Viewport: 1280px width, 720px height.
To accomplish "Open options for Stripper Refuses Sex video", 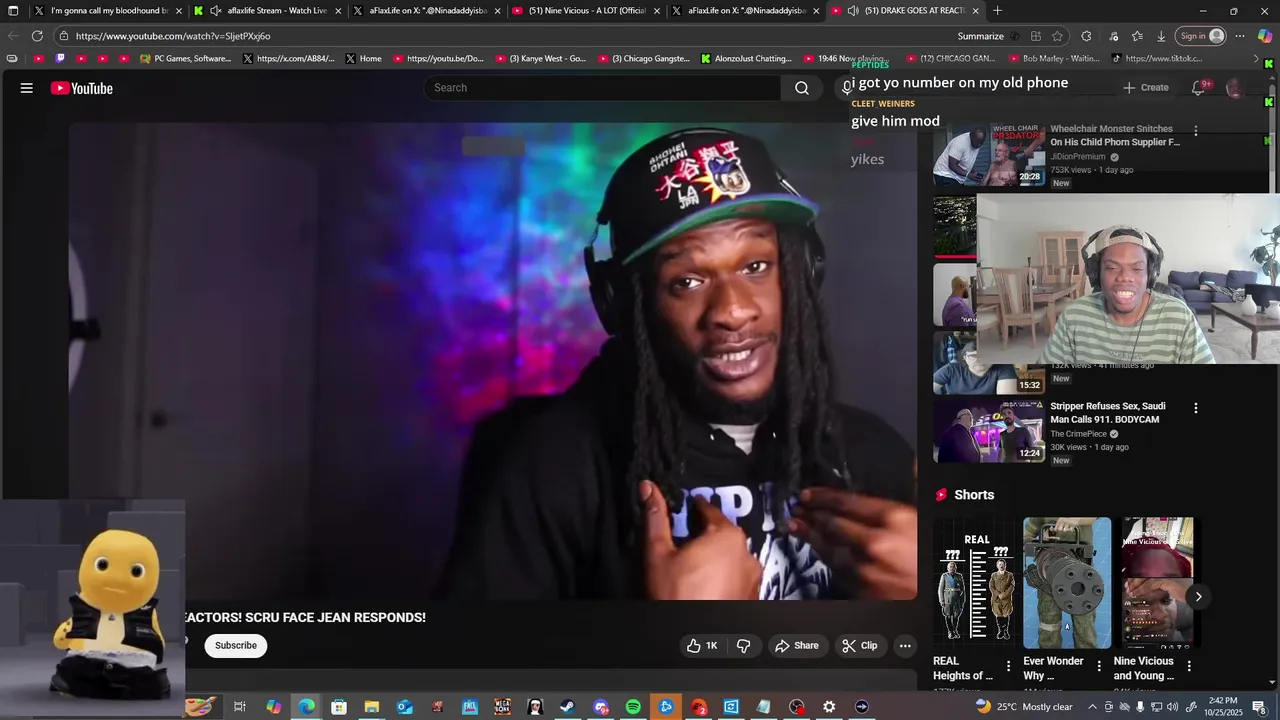I will 1195,408.
